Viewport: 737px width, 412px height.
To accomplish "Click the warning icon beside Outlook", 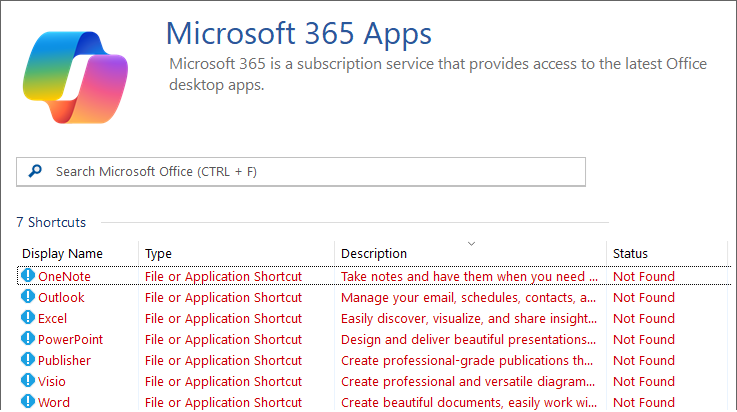I will [28, 297].
